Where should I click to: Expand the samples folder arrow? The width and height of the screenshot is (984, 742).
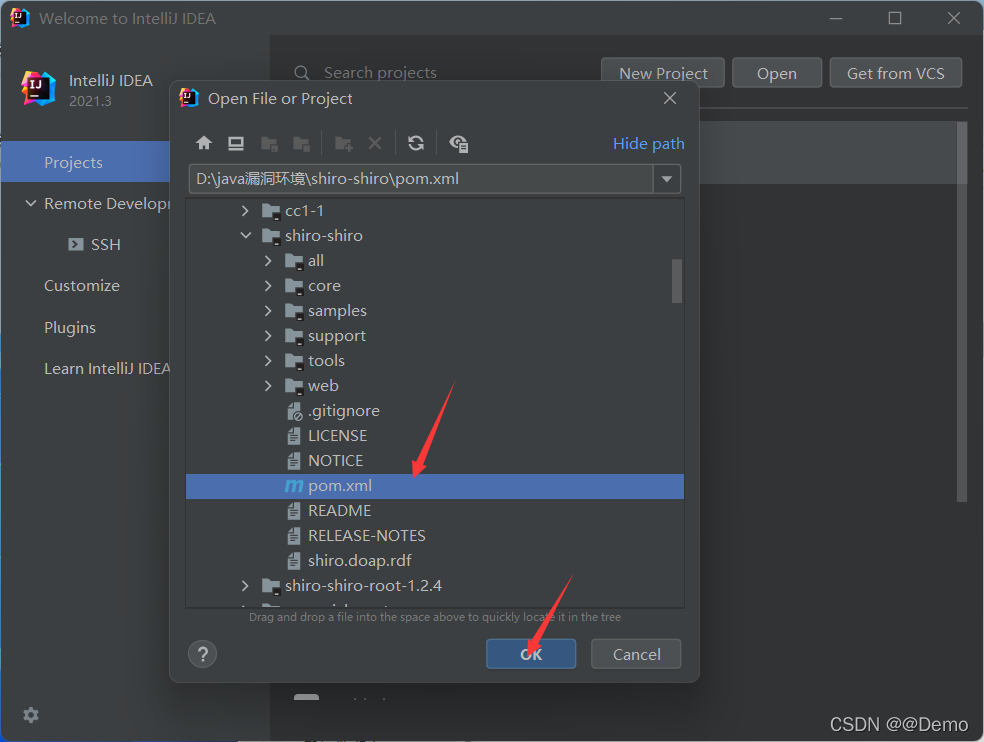268,311
